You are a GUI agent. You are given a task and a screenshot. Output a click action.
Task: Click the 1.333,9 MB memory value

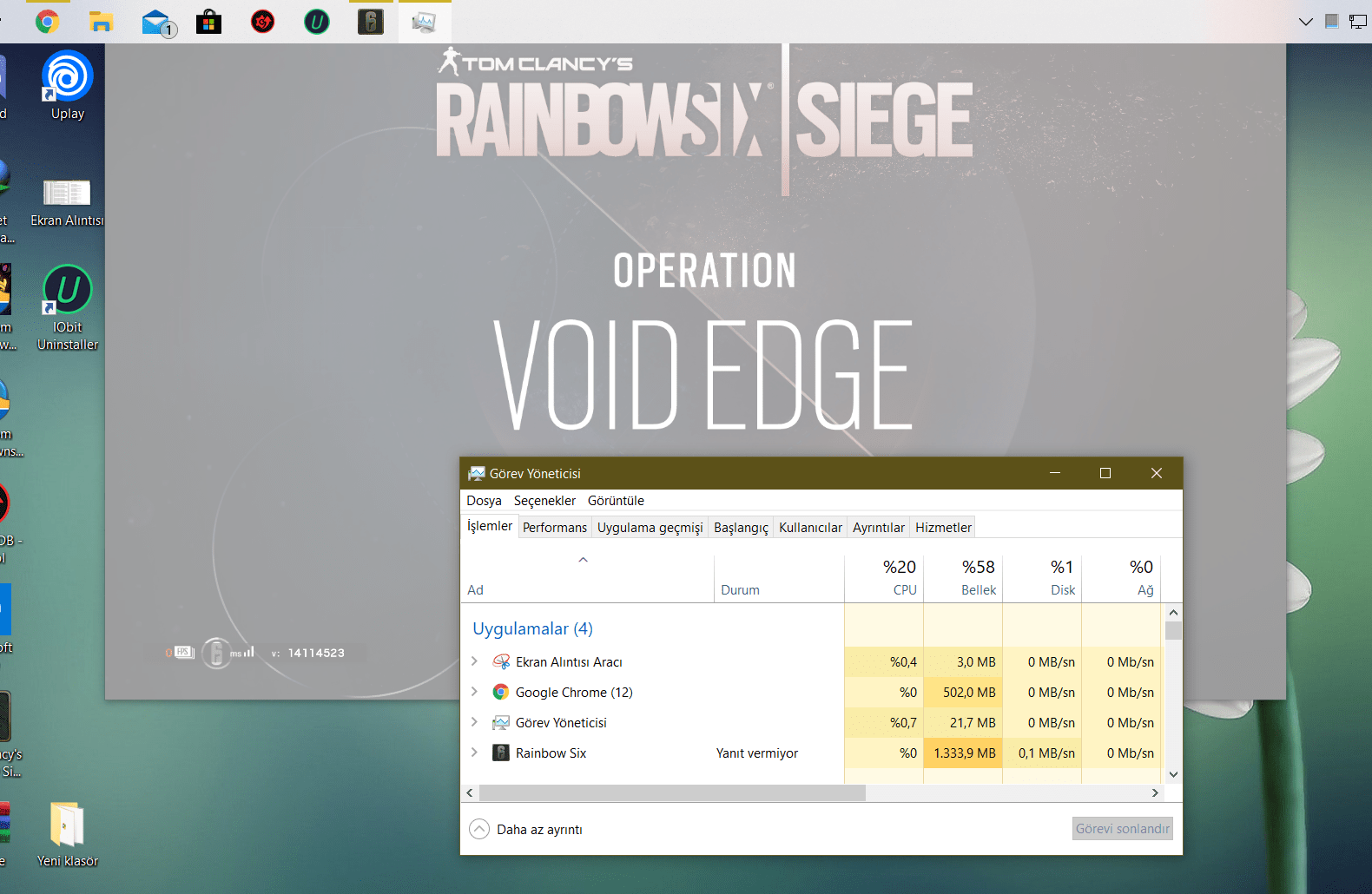coord(965,753)
